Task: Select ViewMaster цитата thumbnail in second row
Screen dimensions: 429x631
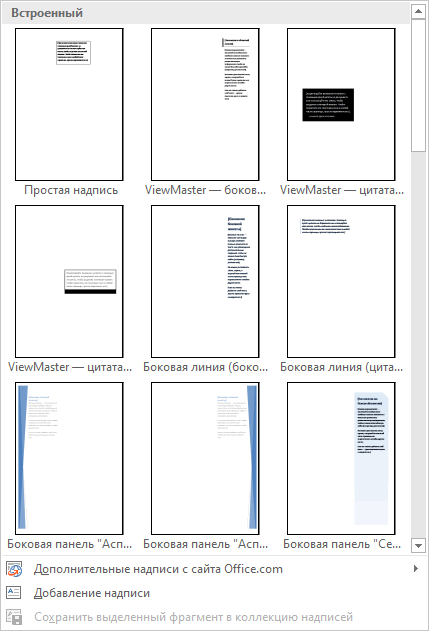Action: point(69,281)
